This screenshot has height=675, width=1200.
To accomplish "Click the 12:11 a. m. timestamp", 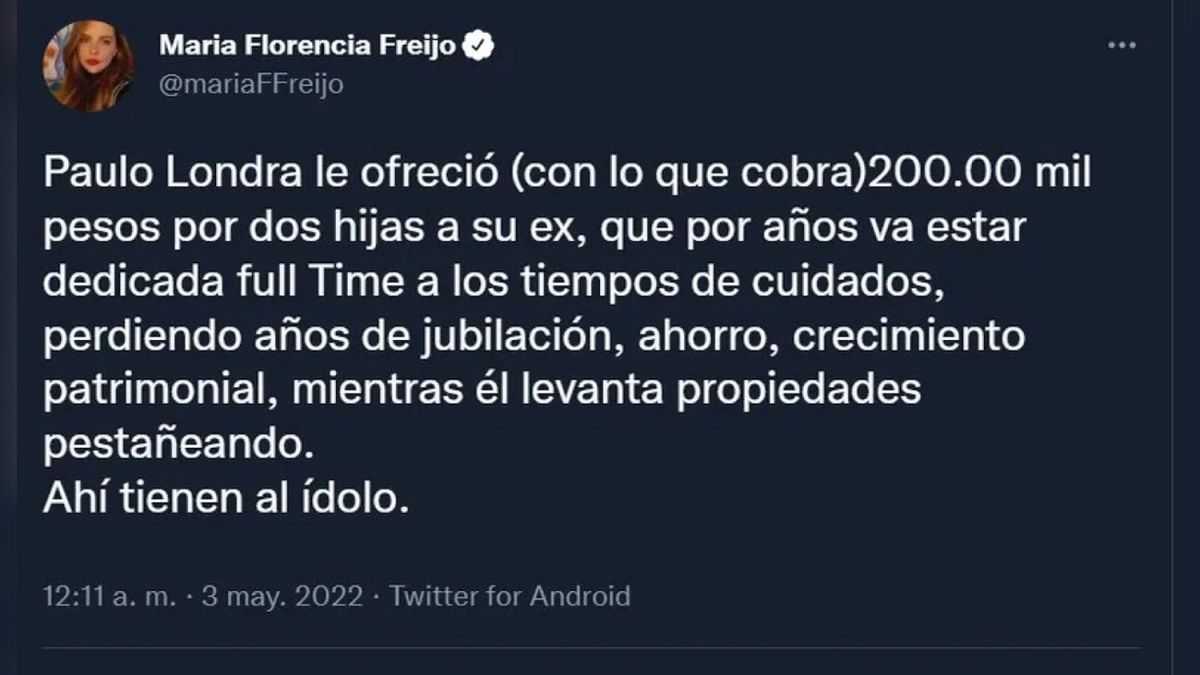I will (109, 597).
